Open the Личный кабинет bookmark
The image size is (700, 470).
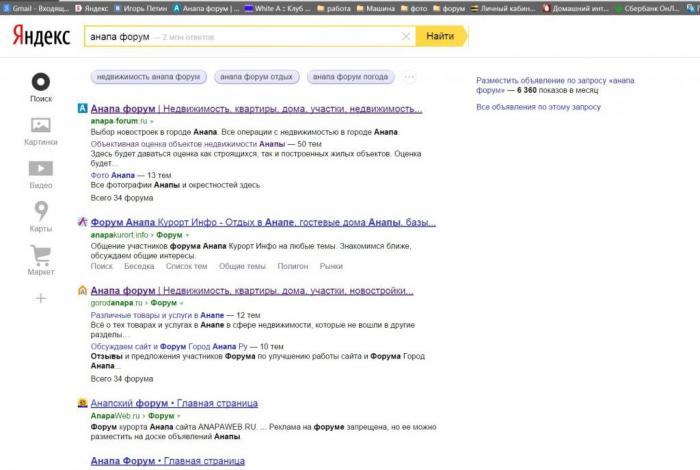pos(503,8)
